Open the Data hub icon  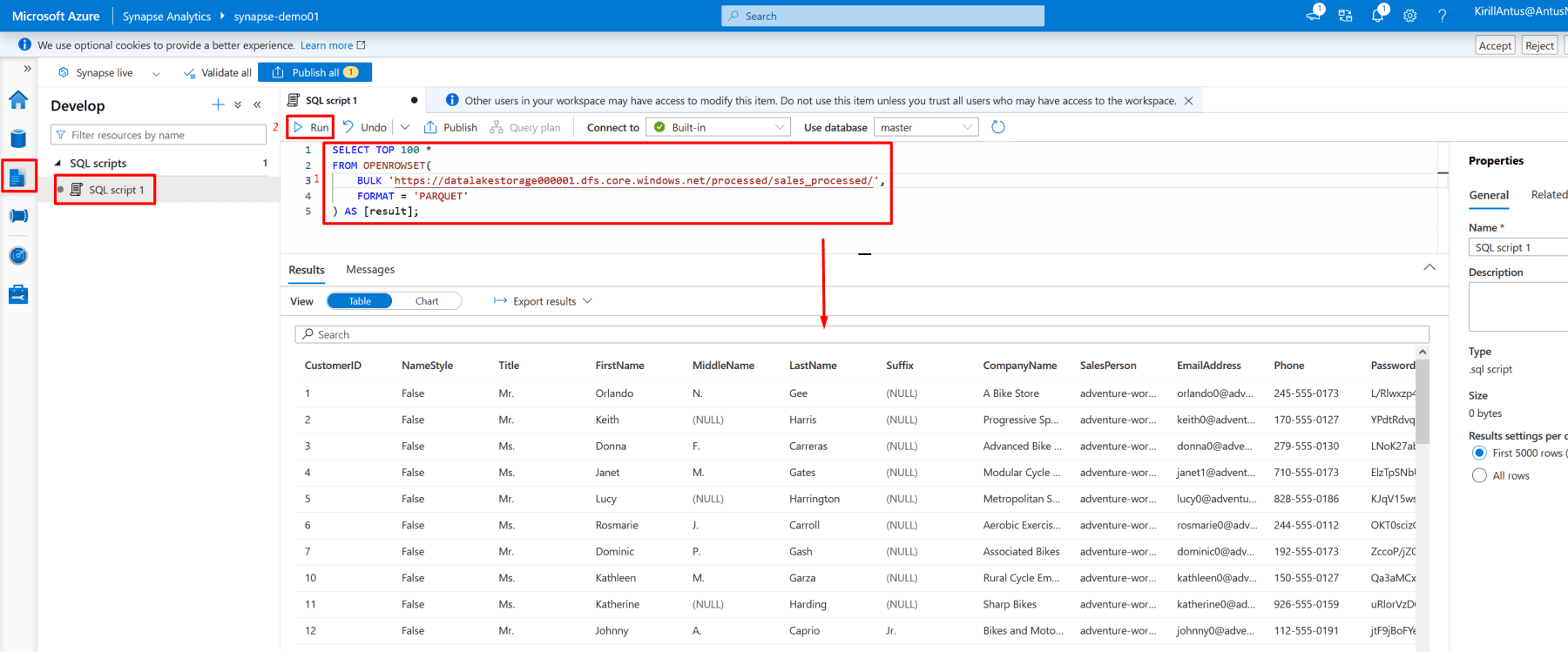click(17, 138)
